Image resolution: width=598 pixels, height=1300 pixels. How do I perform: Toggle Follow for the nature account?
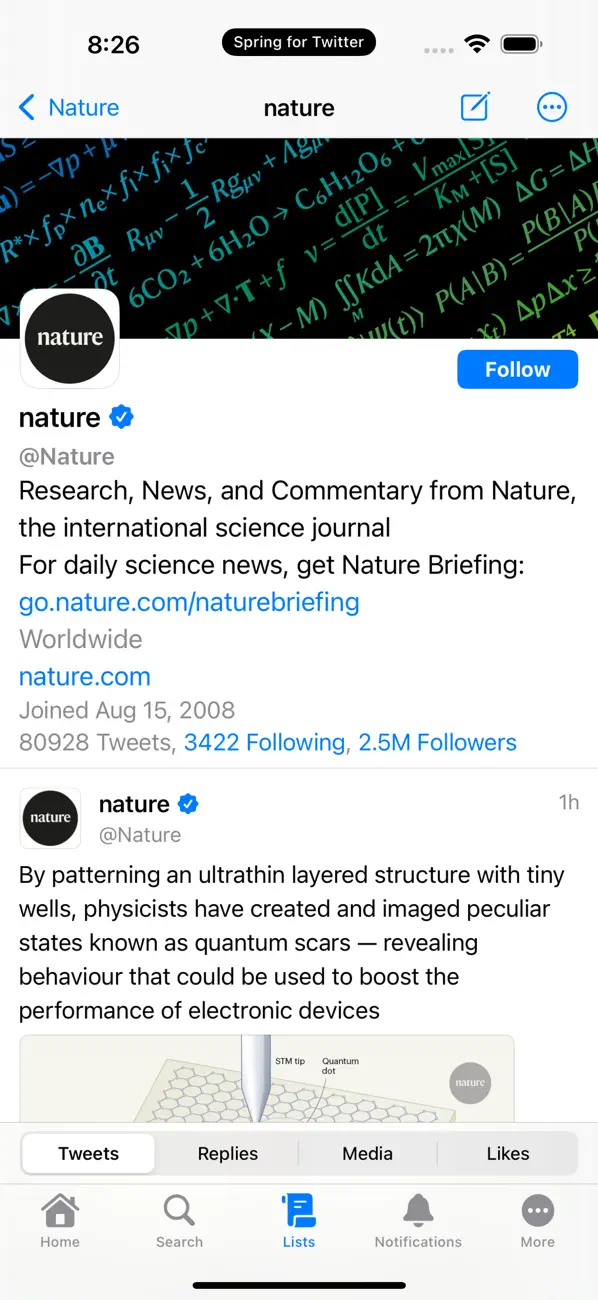click(517, 369)
